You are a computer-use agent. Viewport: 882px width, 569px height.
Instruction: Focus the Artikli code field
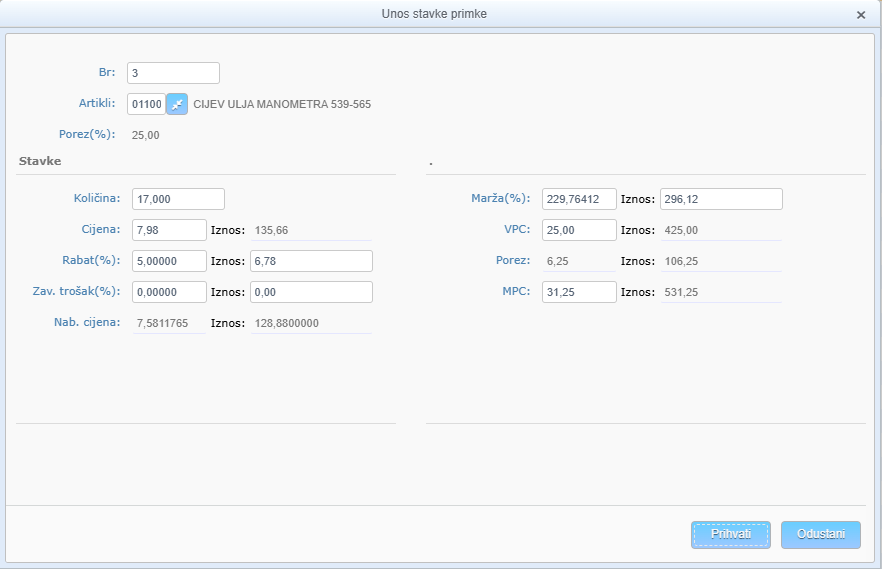pos(146,104)
